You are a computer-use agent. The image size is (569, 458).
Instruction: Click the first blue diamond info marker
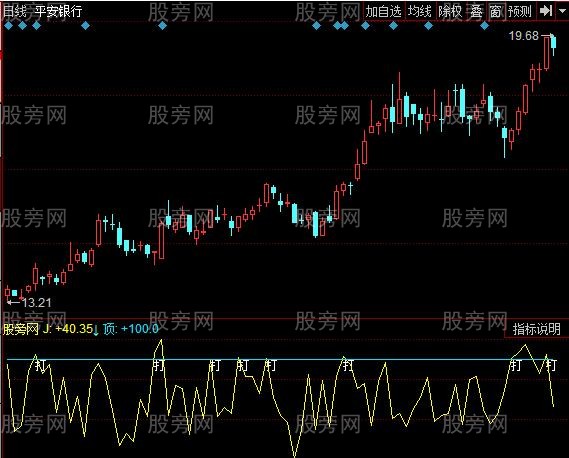click(x=9, y=25)
